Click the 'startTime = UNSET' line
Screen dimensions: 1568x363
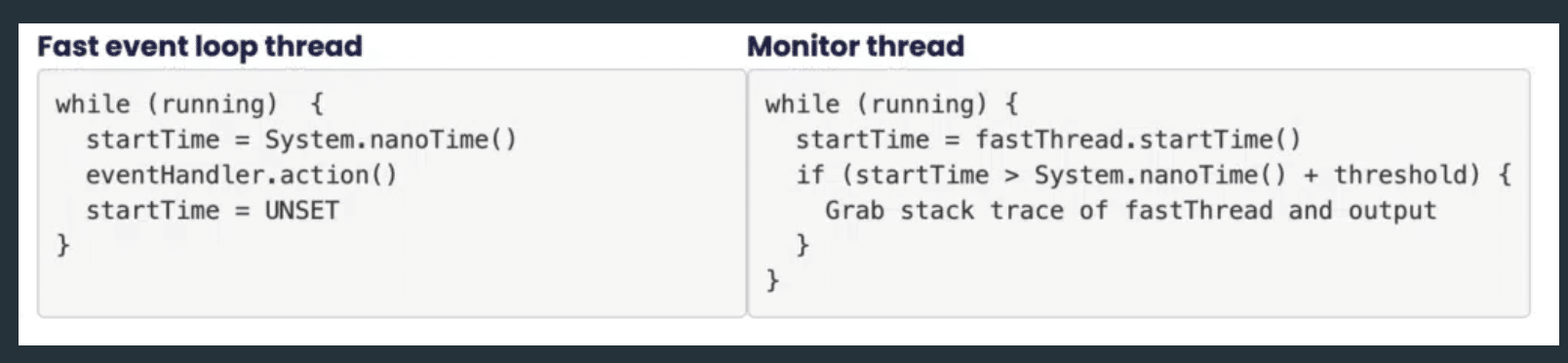click(213, 210)
